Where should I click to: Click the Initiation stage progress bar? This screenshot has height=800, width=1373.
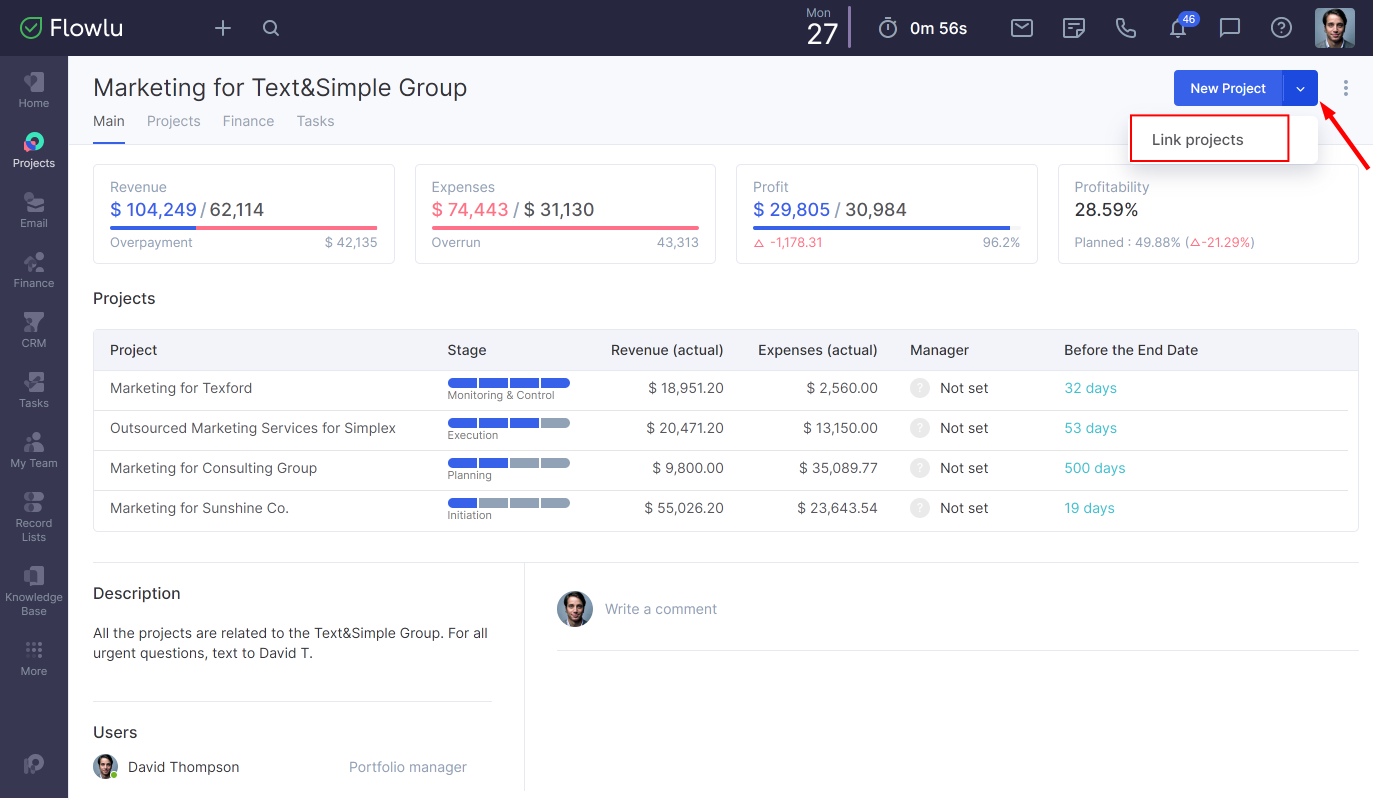click(x=509, y=503)
